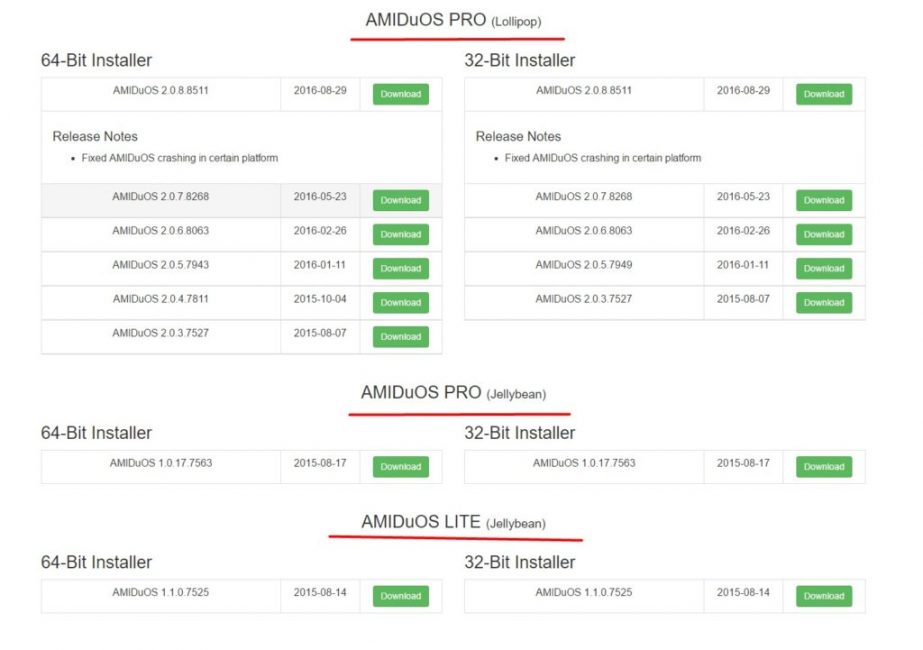Viewport: 923px width, 650px height.
Task: Click AMIDuOS PRO (Jellybean) heading
Action: click(453, 393)
